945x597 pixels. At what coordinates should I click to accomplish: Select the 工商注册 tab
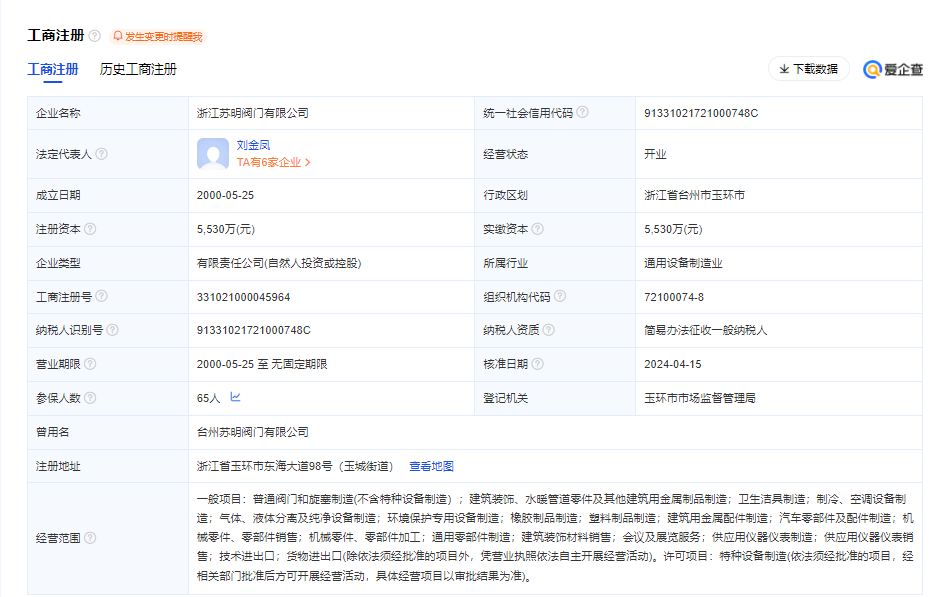pyautogui.click(x=52, y=70)
